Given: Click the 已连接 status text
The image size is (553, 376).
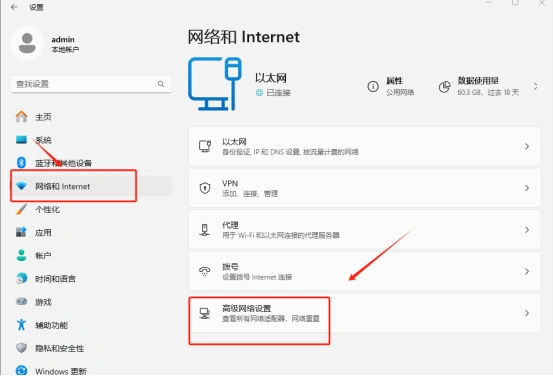Looking at the screenshot, I should click(x=278, y=92).
